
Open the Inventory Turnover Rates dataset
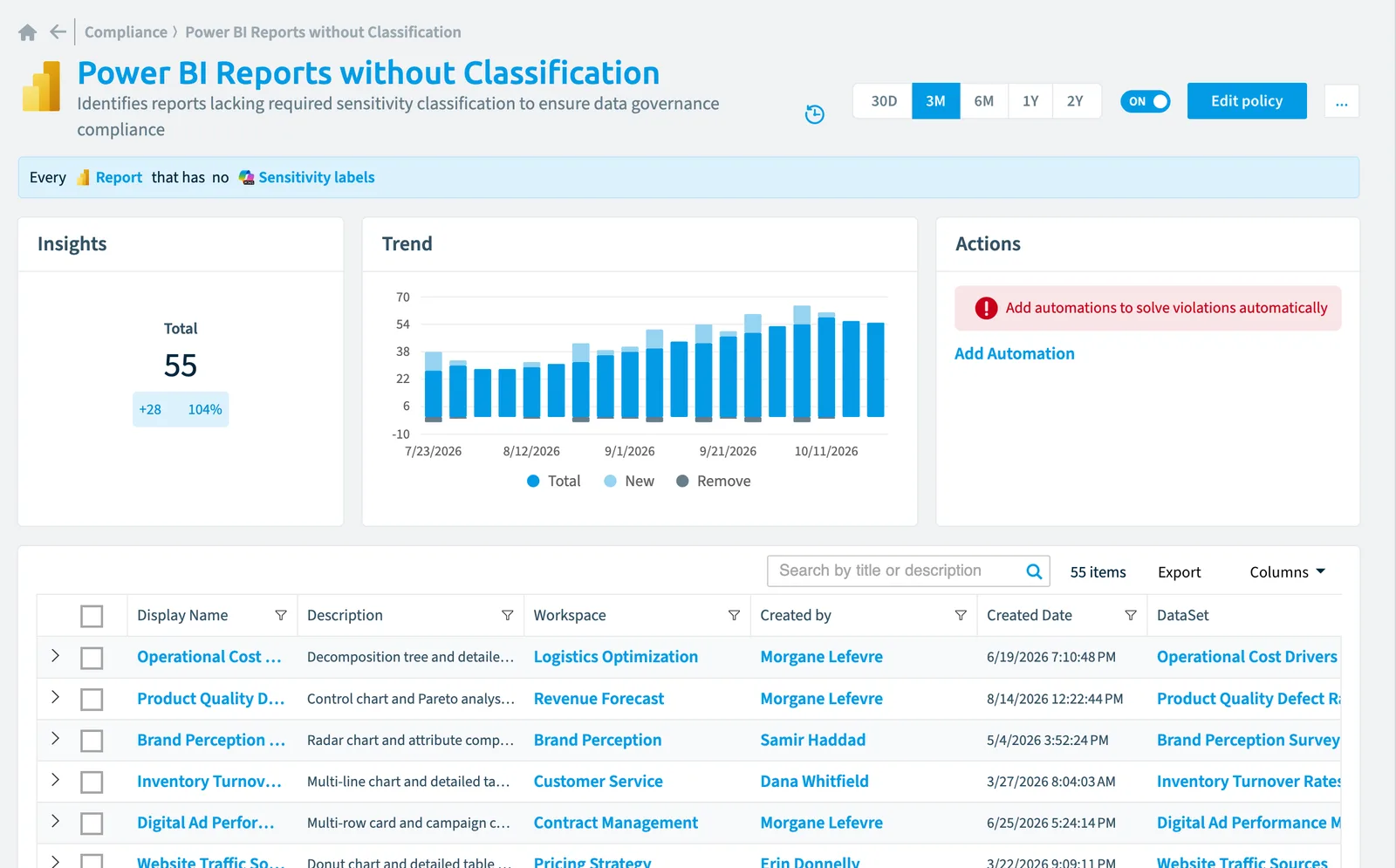[x=1249, y=783]
